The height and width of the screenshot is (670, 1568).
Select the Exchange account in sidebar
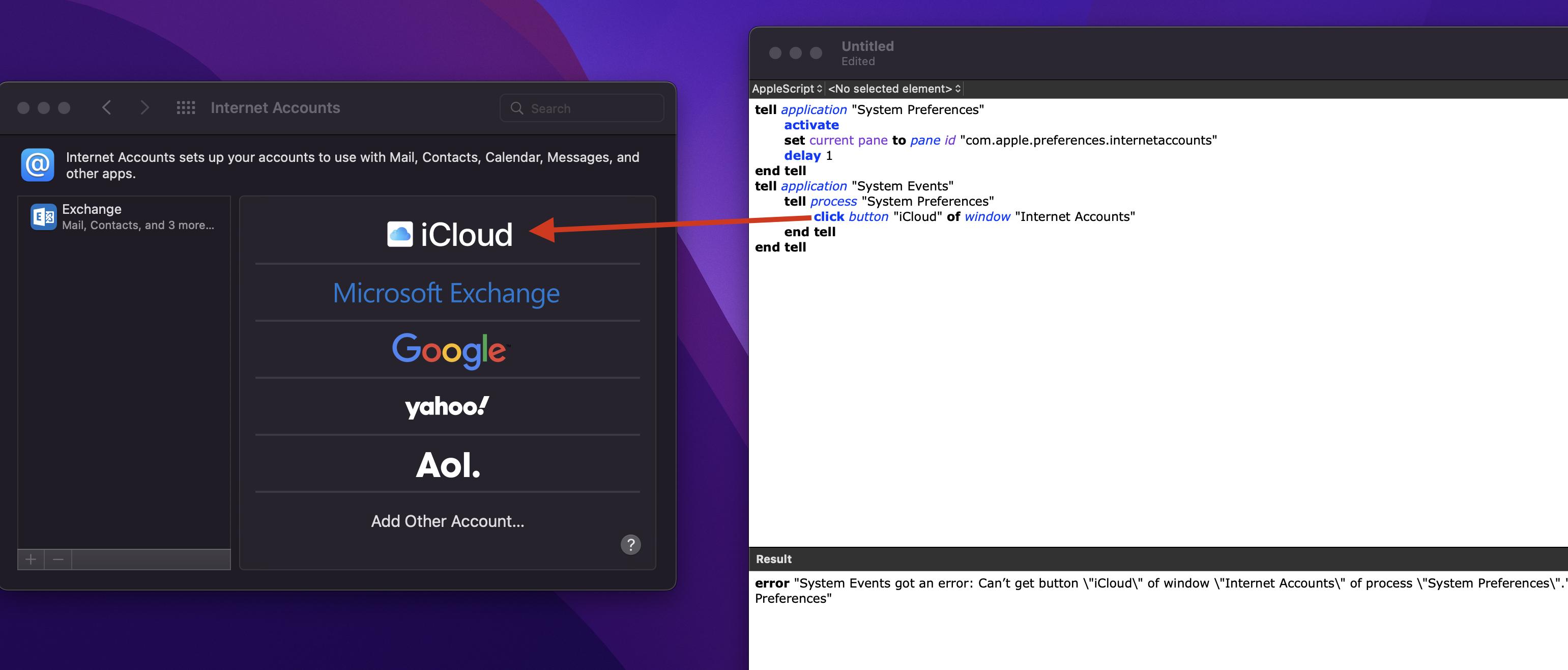click(x=124, y=217)
